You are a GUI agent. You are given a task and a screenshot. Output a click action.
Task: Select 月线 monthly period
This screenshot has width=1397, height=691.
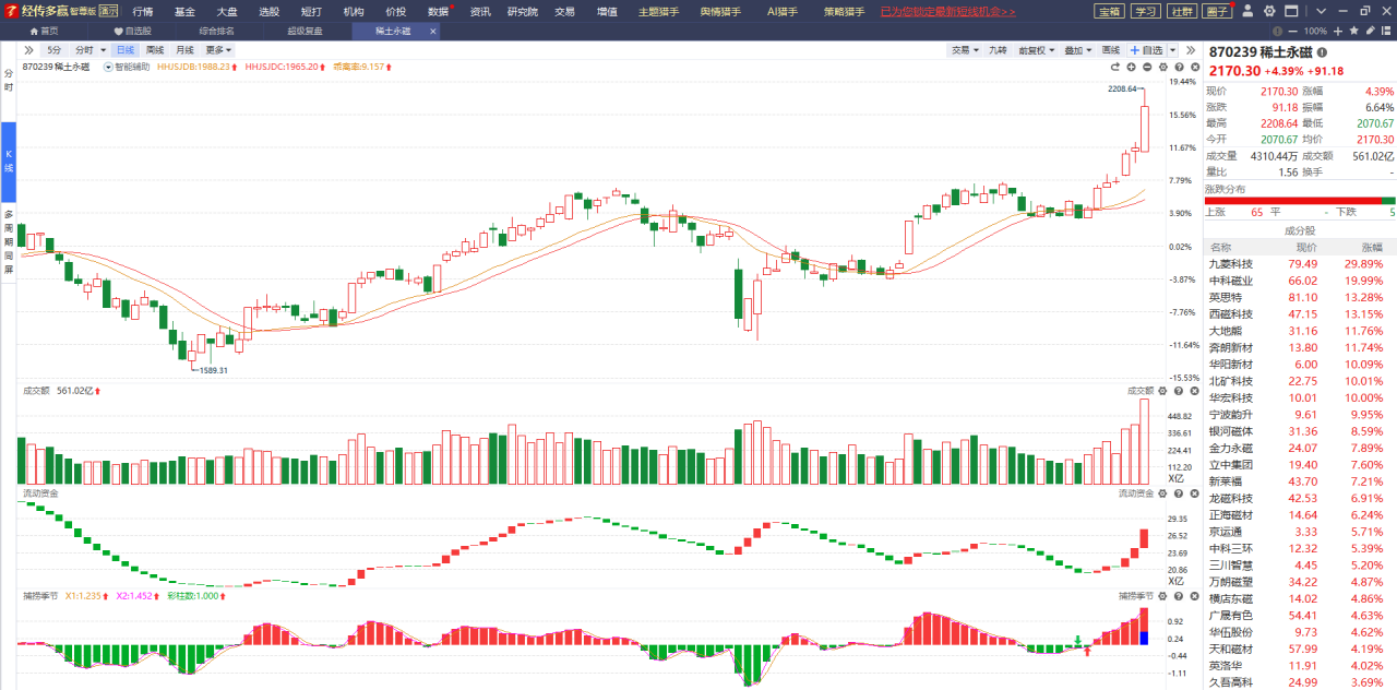(x=185, y=50)
